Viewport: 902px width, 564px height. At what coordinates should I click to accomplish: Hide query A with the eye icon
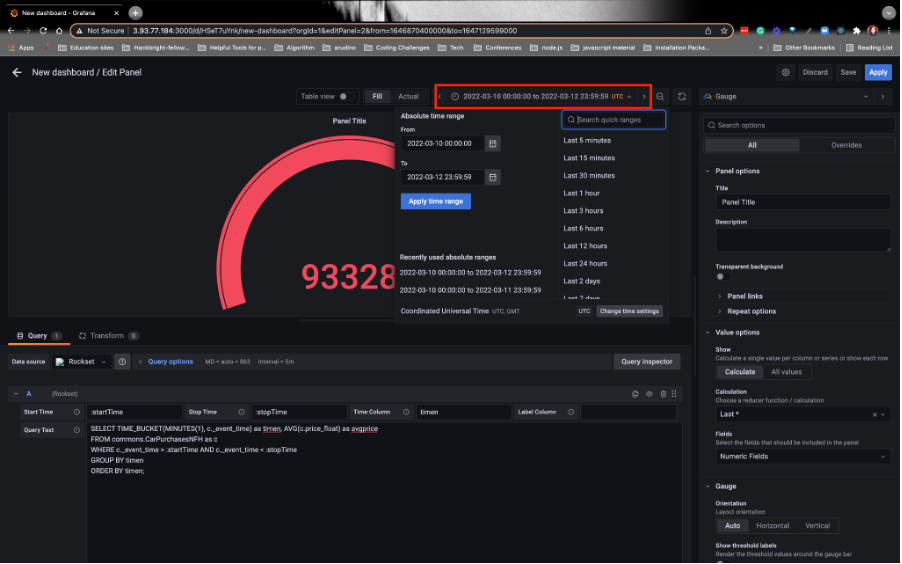[x=649, y=394]
